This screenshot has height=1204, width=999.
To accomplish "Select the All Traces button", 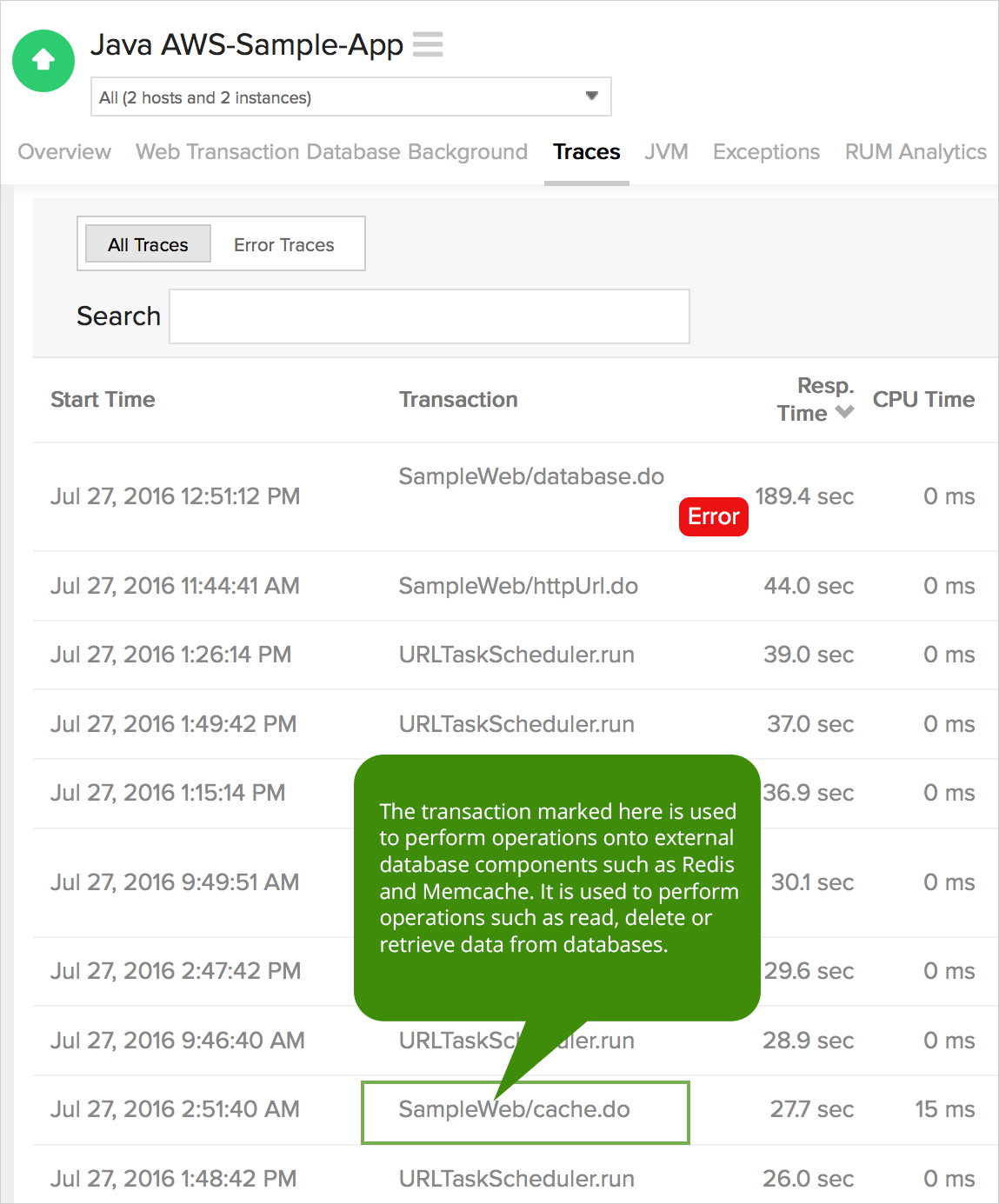I will pos(148,244).
